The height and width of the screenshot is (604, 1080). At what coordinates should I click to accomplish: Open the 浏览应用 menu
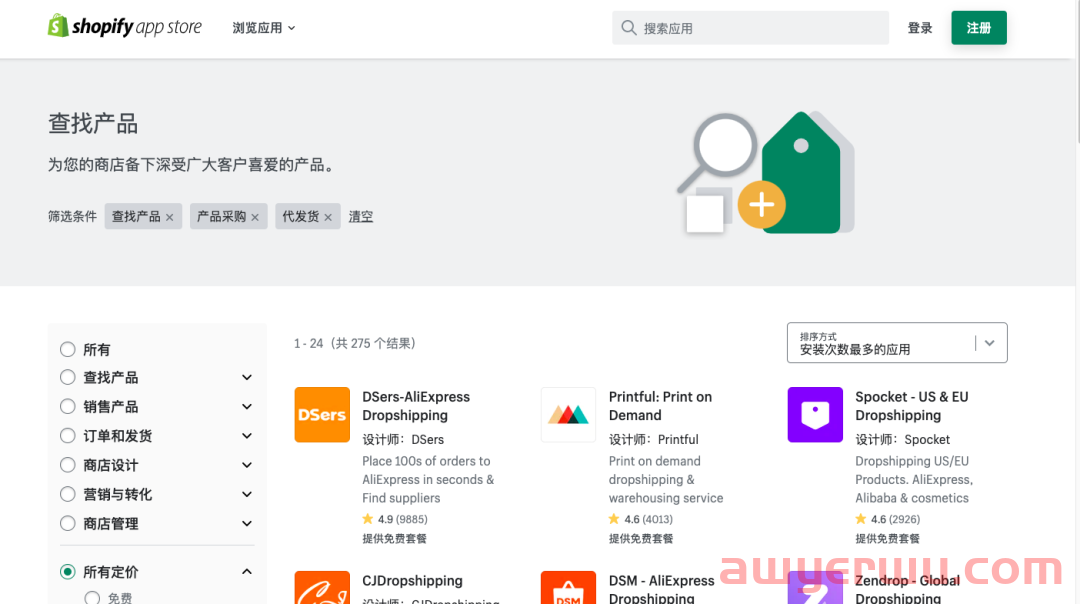(264, 28)
